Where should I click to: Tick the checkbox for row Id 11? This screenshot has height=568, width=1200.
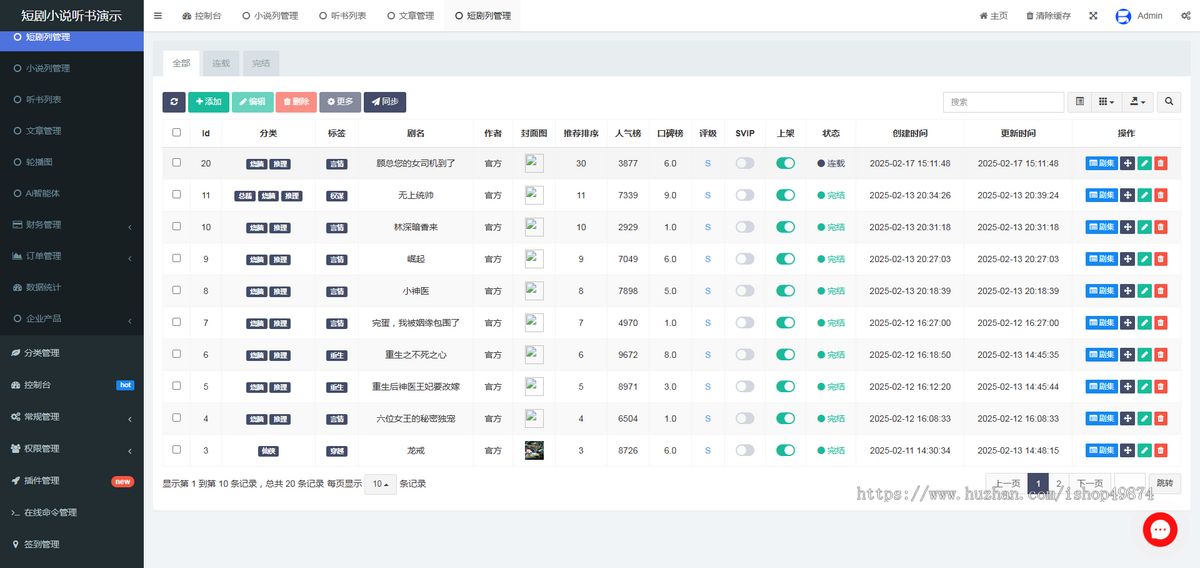[x=177, y=194]
